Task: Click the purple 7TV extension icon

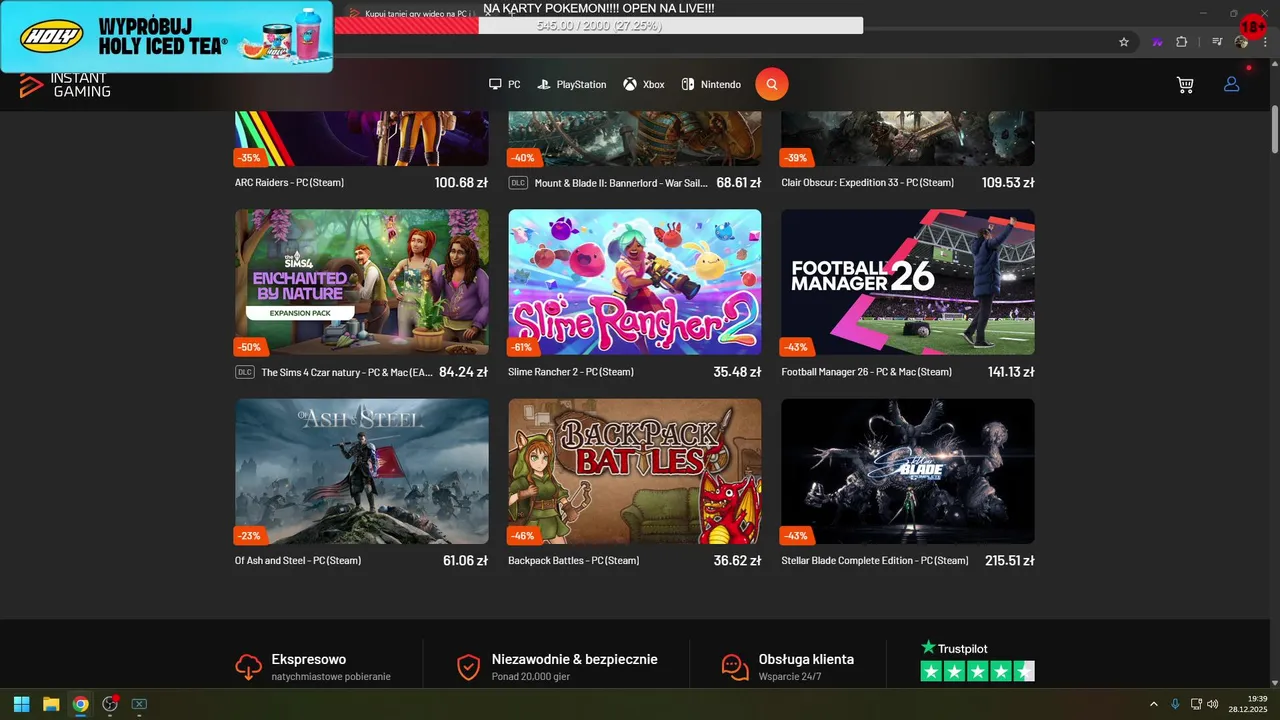Action: click(x=1158, y=42)
